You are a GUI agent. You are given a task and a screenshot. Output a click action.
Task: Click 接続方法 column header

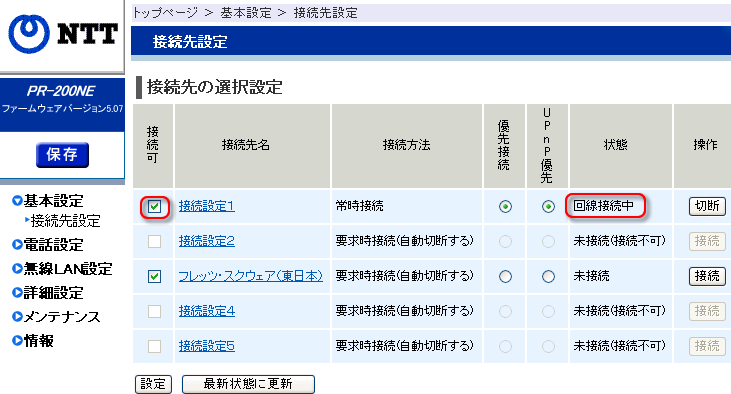tap(407, 145)
